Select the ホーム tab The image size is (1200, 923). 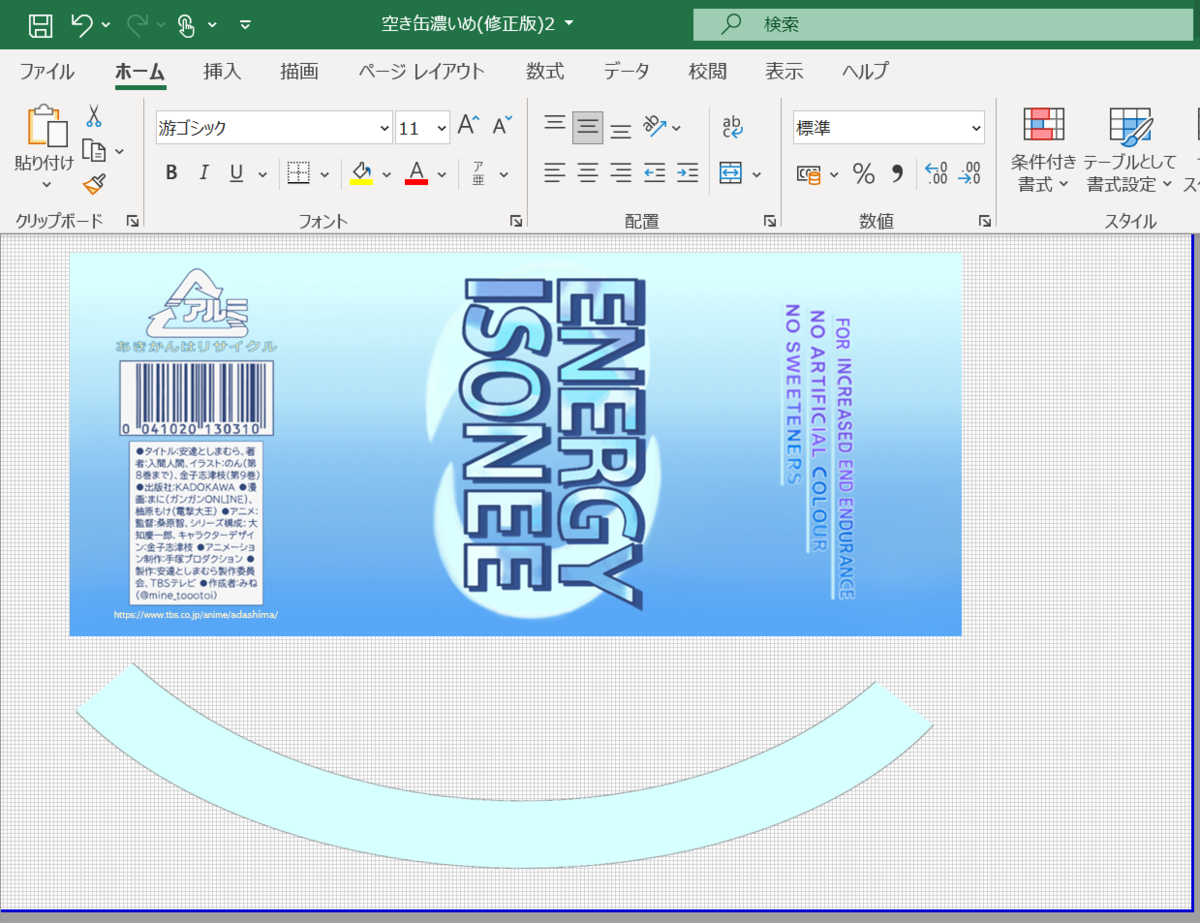pos(140,71)
